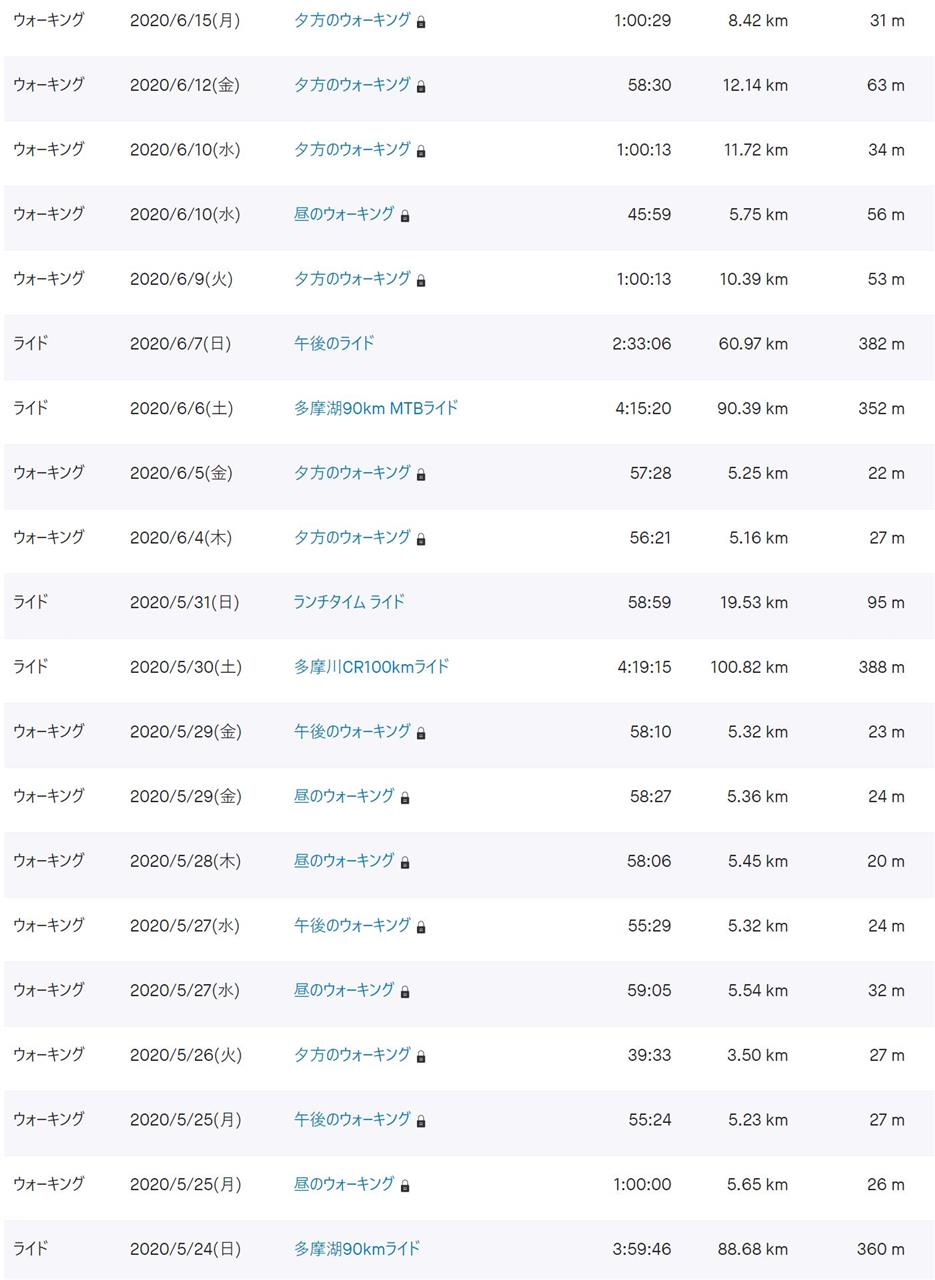Click lock icon on 2020/6/10 昼のウォーキング
The height and width of the screenshot is (1280, 935).
pos(405,215)
